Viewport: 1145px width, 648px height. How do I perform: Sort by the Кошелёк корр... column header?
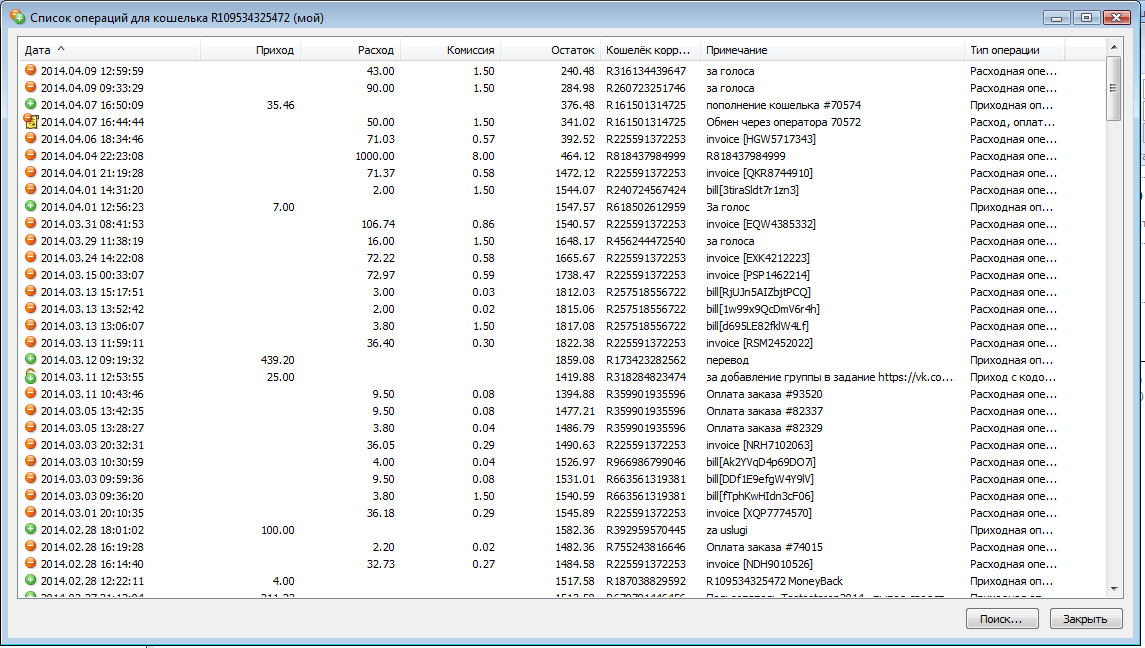[x=650, y=50]
